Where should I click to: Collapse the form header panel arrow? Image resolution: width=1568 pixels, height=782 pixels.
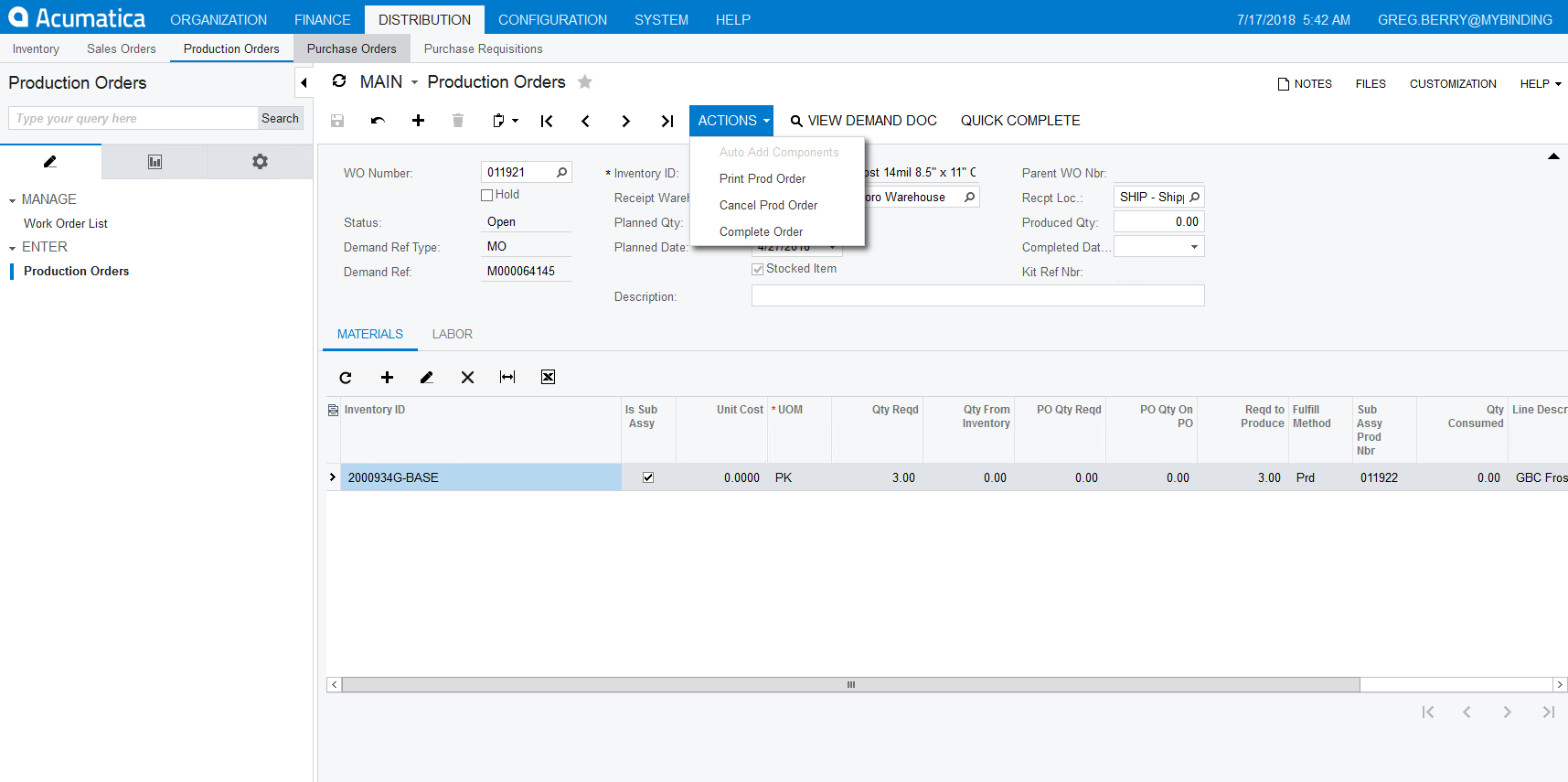(x=1553, y=156)
